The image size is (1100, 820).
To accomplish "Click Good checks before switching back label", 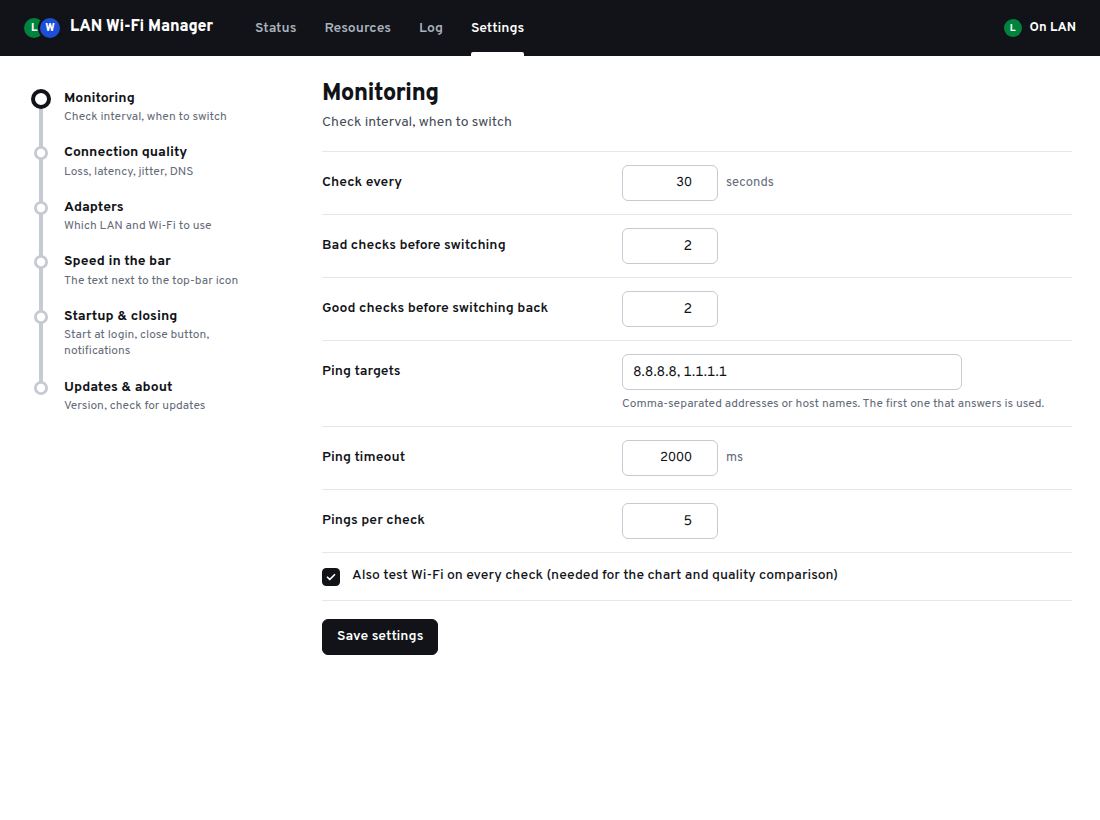I will point(435,308).
